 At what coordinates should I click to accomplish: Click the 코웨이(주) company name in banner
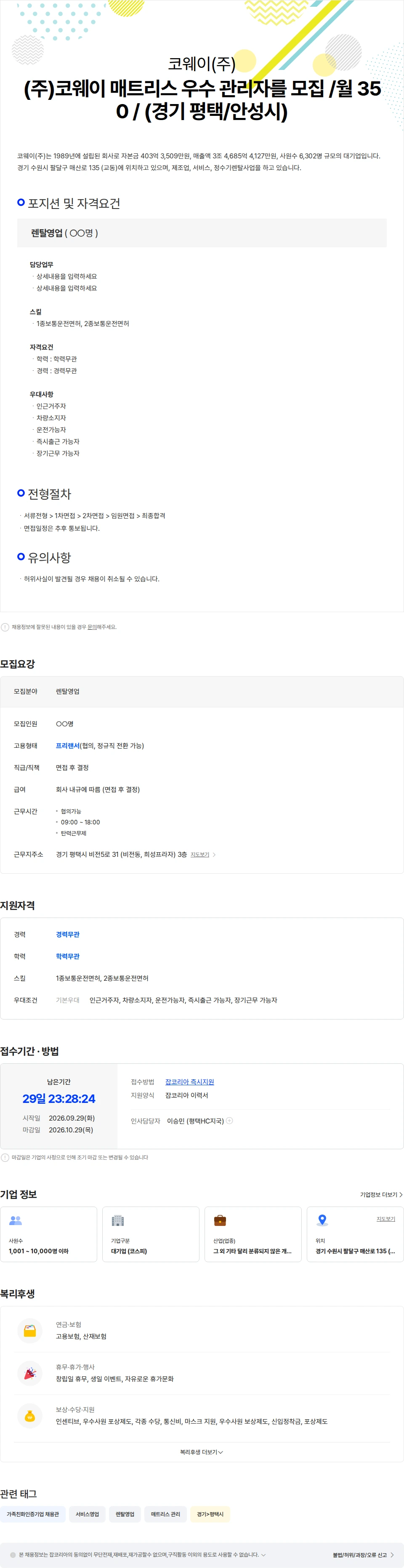(x=202, y=63)
